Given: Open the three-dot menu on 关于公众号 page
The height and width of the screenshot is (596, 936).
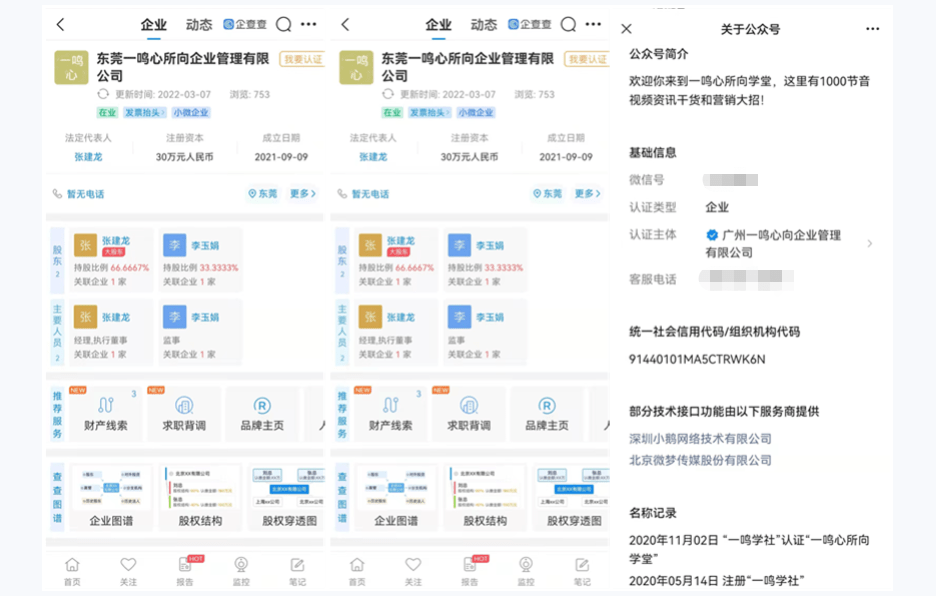Looking at the screenshot, I should (872, 29).
